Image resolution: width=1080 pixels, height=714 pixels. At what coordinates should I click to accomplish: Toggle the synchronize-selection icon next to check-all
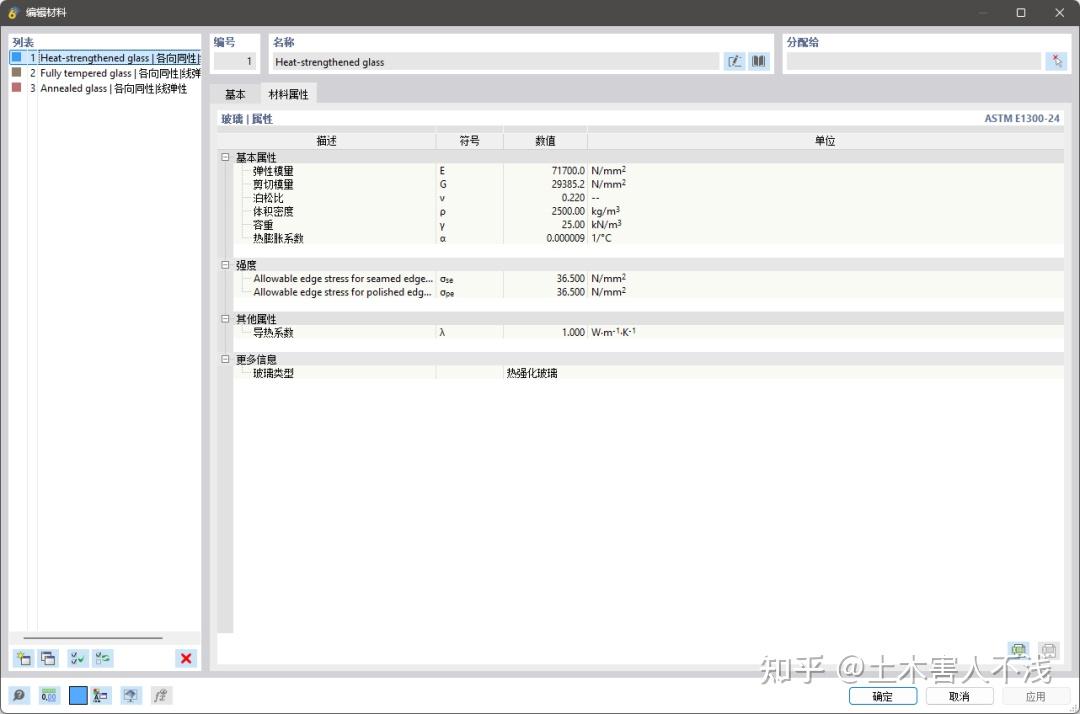pos(102,658)
